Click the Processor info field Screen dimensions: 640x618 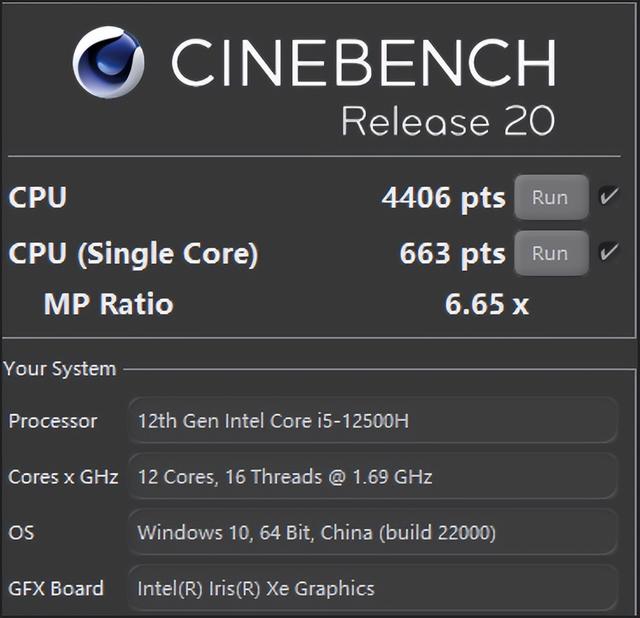pos(373,420)
